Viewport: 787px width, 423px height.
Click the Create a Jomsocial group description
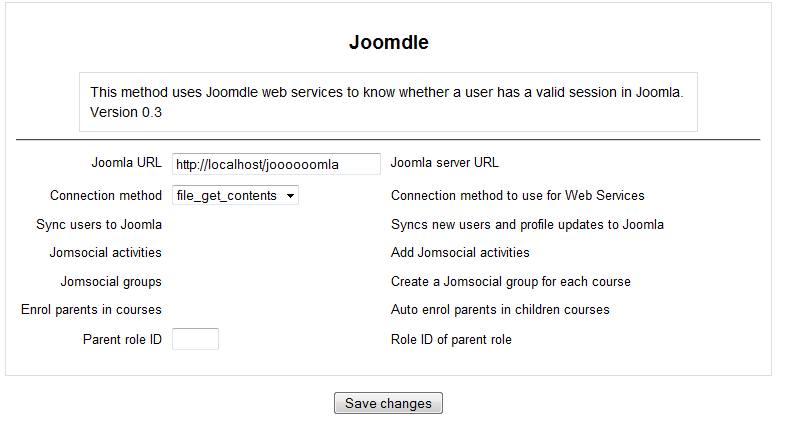pyautogui.click(x=510, y=281)
